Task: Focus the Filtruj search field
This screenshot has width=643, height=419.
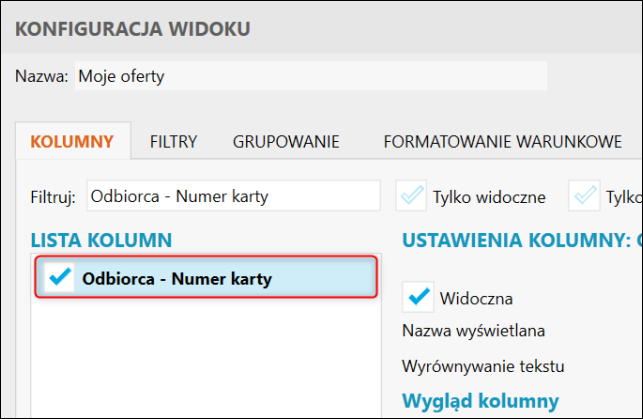Action: (x=233, y=196)
